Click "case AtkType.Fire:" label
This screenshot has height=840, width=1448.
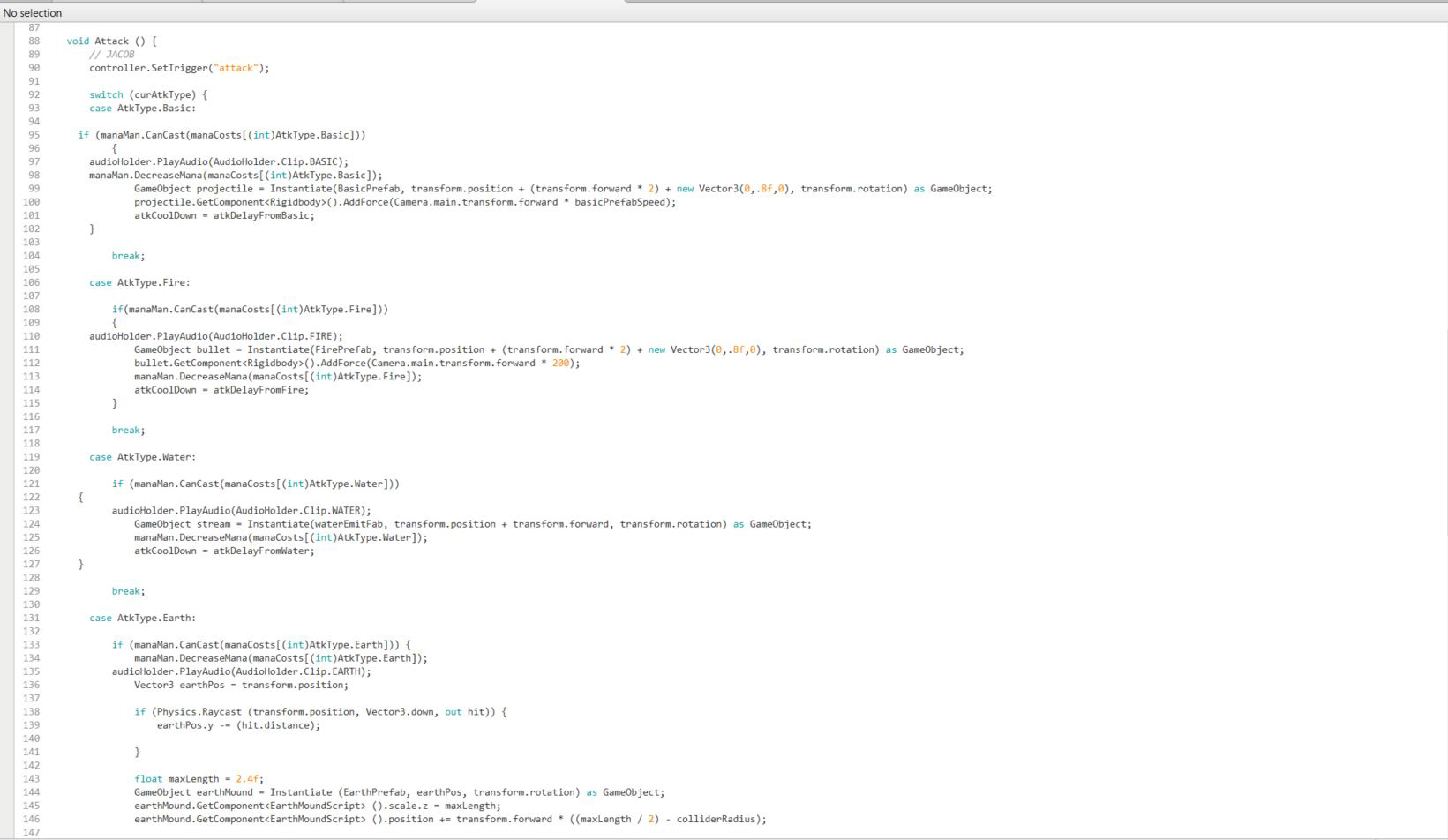pyautogui.click(x=139, y=282)
